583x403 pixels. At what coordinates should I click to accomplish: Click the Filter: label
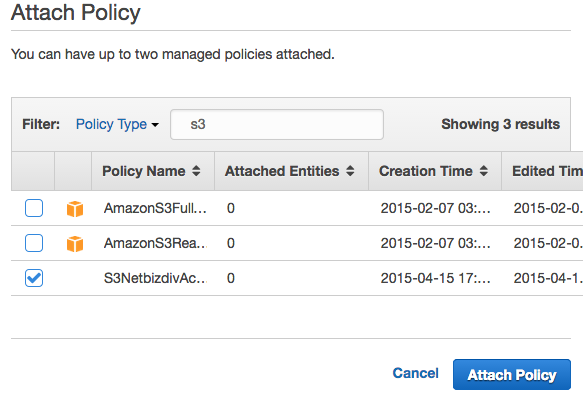(41, 124)
